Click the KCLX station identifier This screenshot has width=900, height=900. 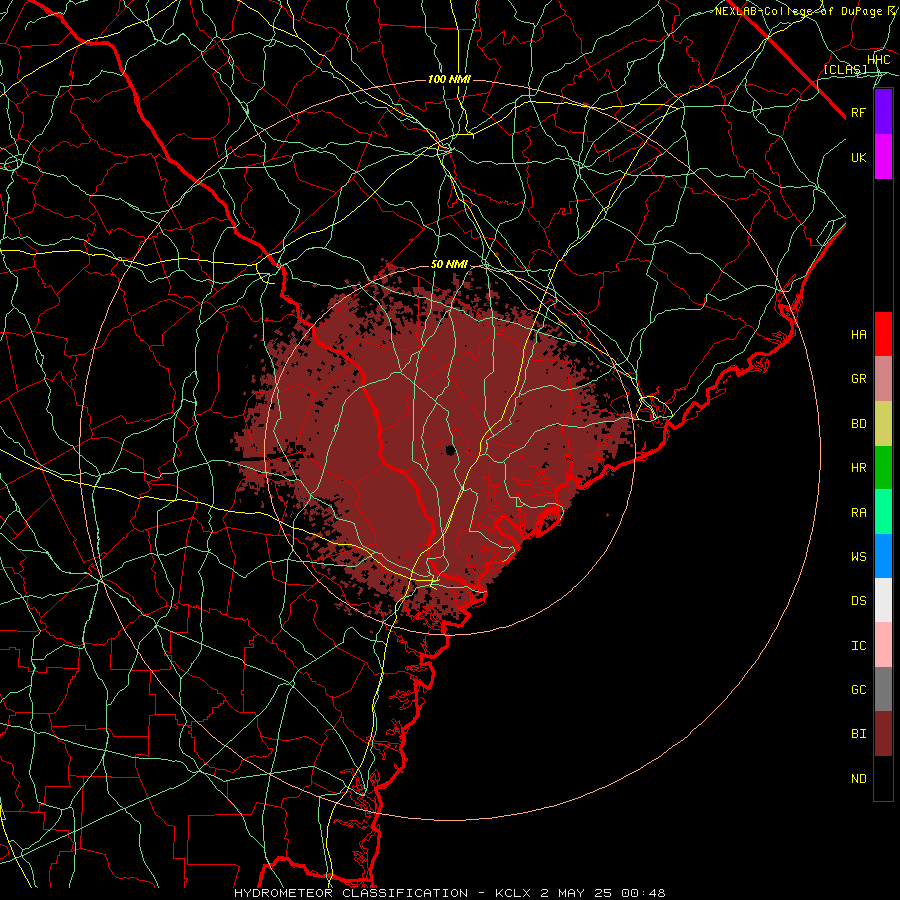pyautogui.click(x=513, y=893)
